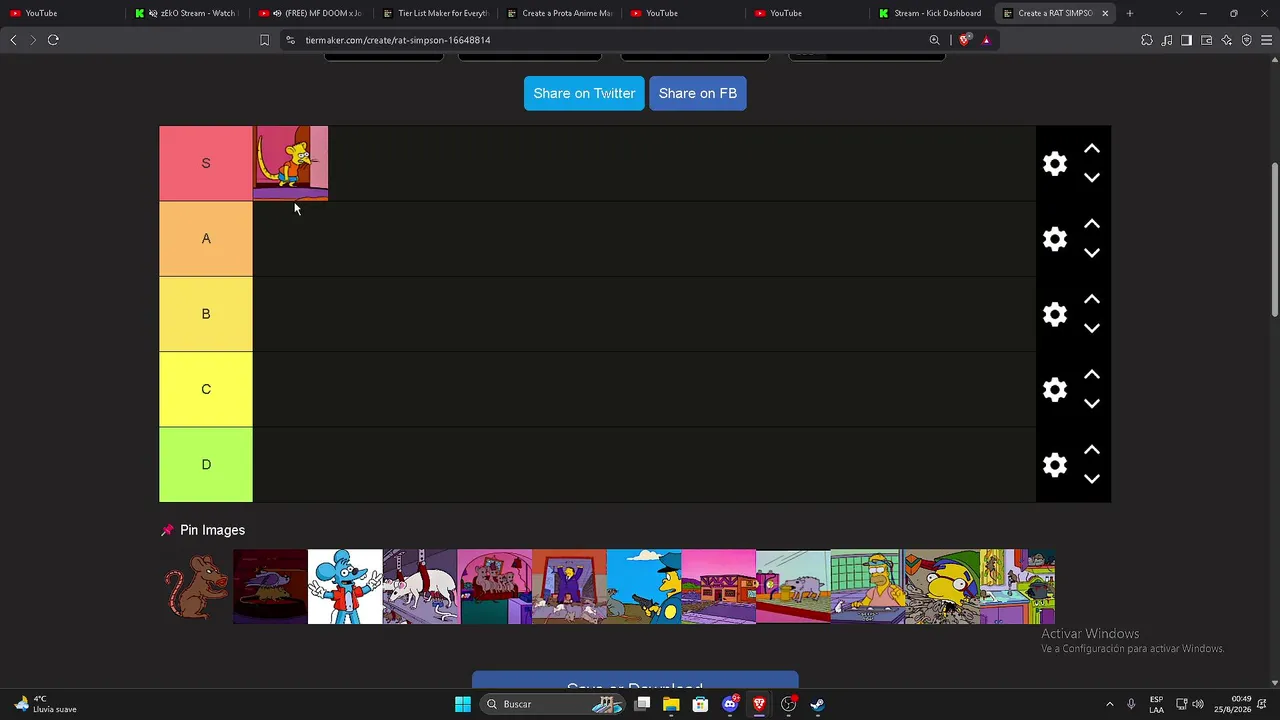
Task: Click the Share on FB button
Action: [698, 93]
